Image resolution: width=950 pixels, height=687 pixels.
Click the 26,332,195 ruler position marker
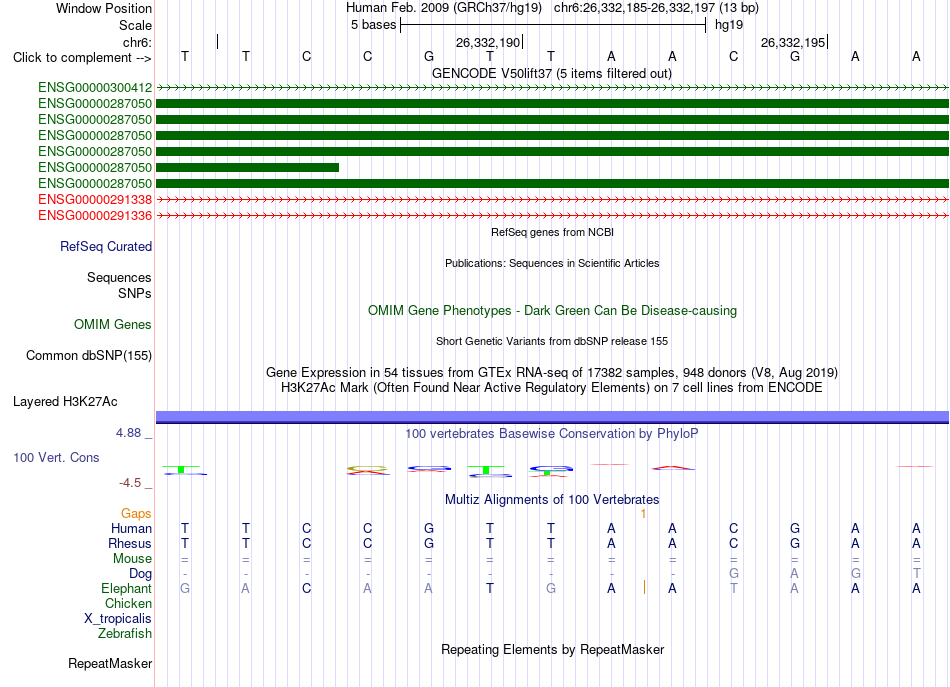click(794, 42)
